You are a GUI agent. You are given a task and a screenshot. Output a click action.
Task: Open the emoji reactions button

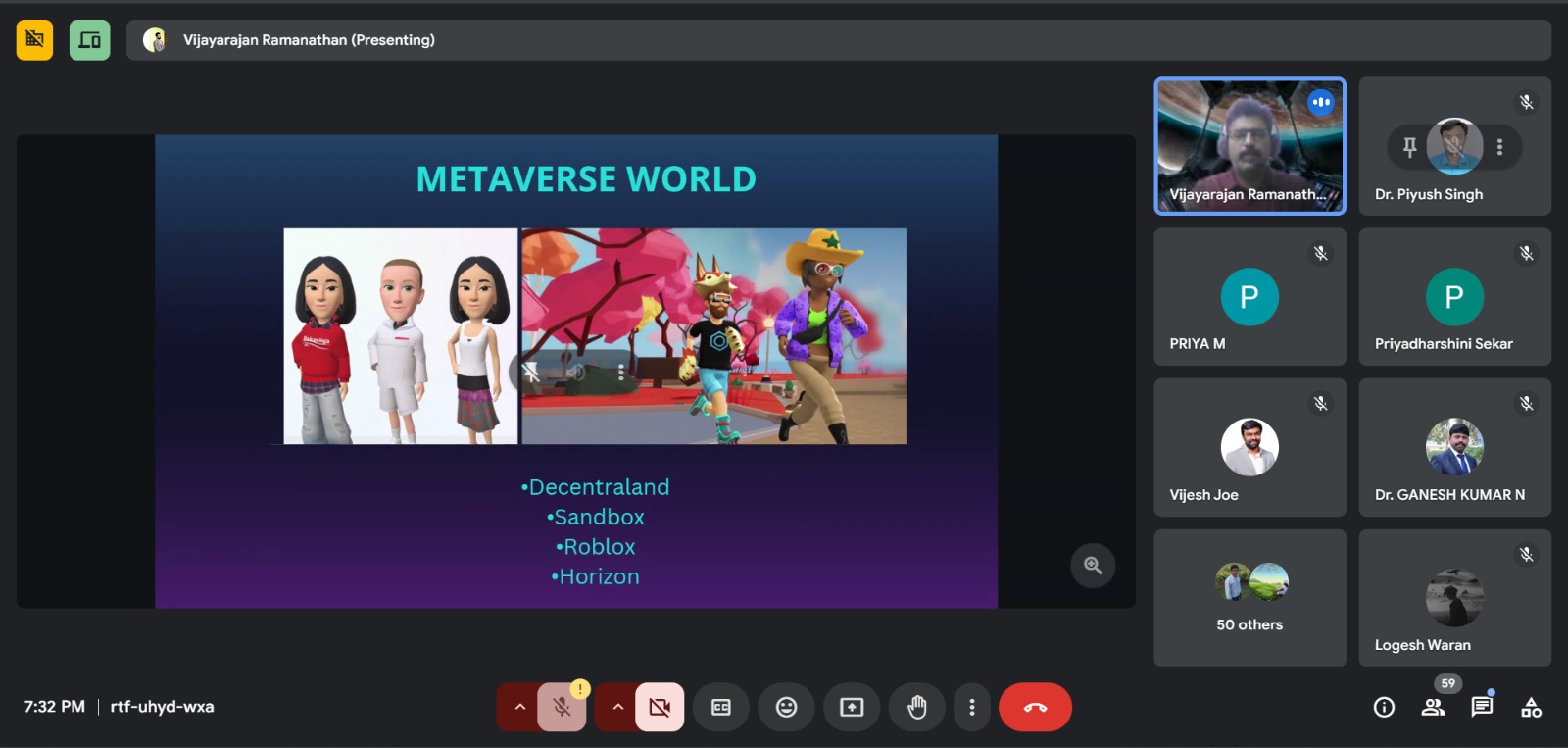(x=786, y=707)
